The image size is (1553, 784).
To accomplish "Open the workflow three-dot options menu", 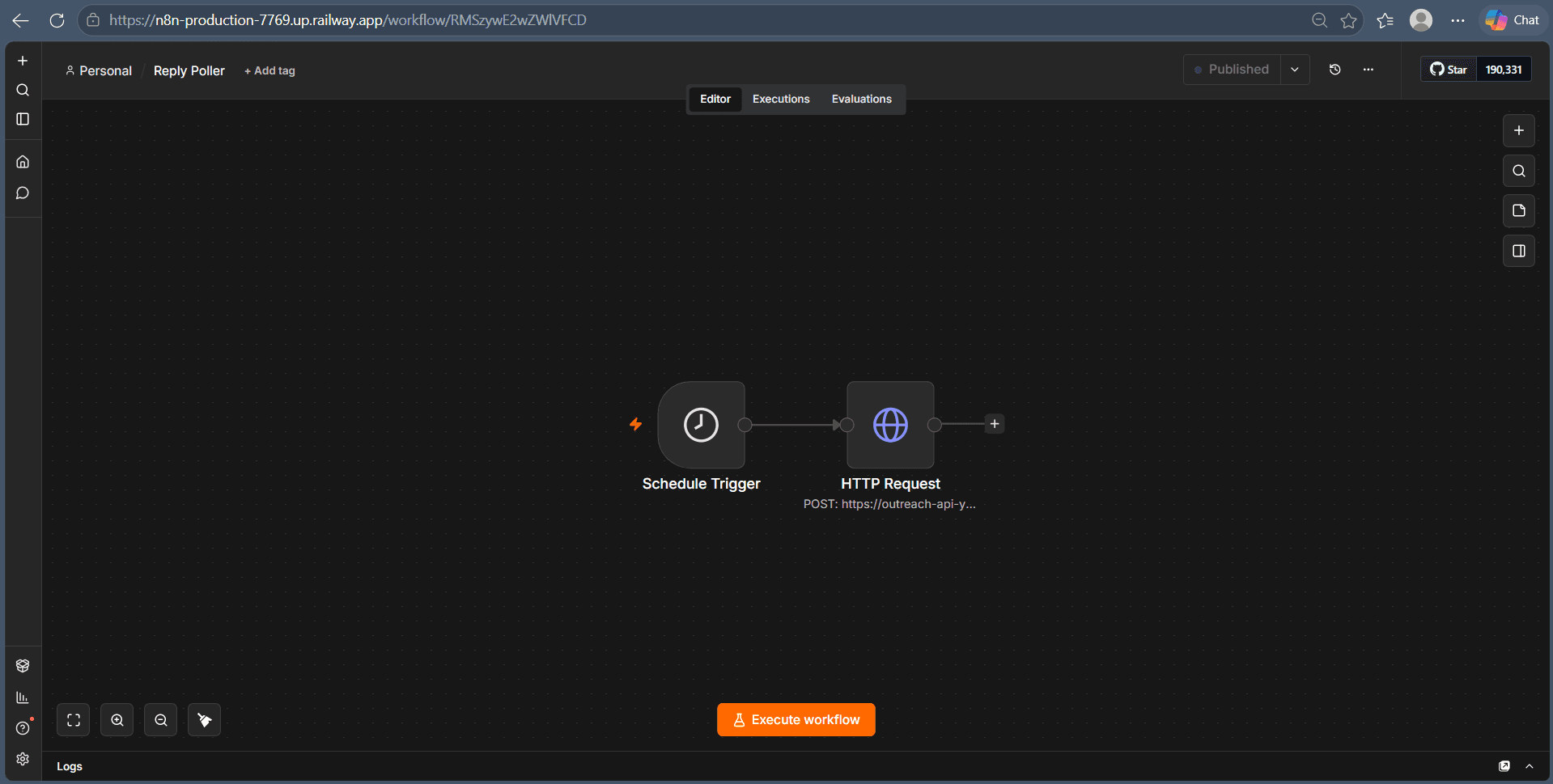I will [1368, 70].
